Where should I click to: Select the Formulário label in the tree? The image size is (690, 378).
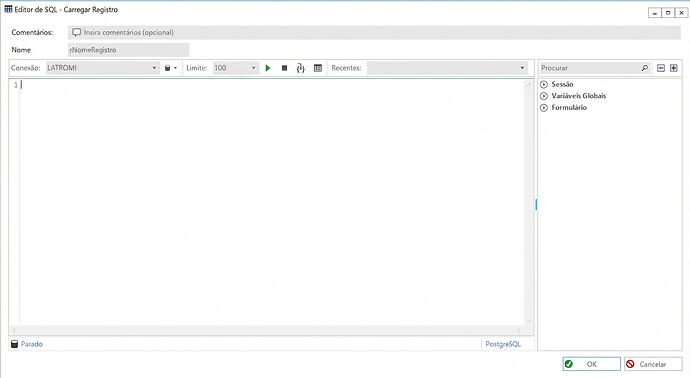click(x=569, y=107)
